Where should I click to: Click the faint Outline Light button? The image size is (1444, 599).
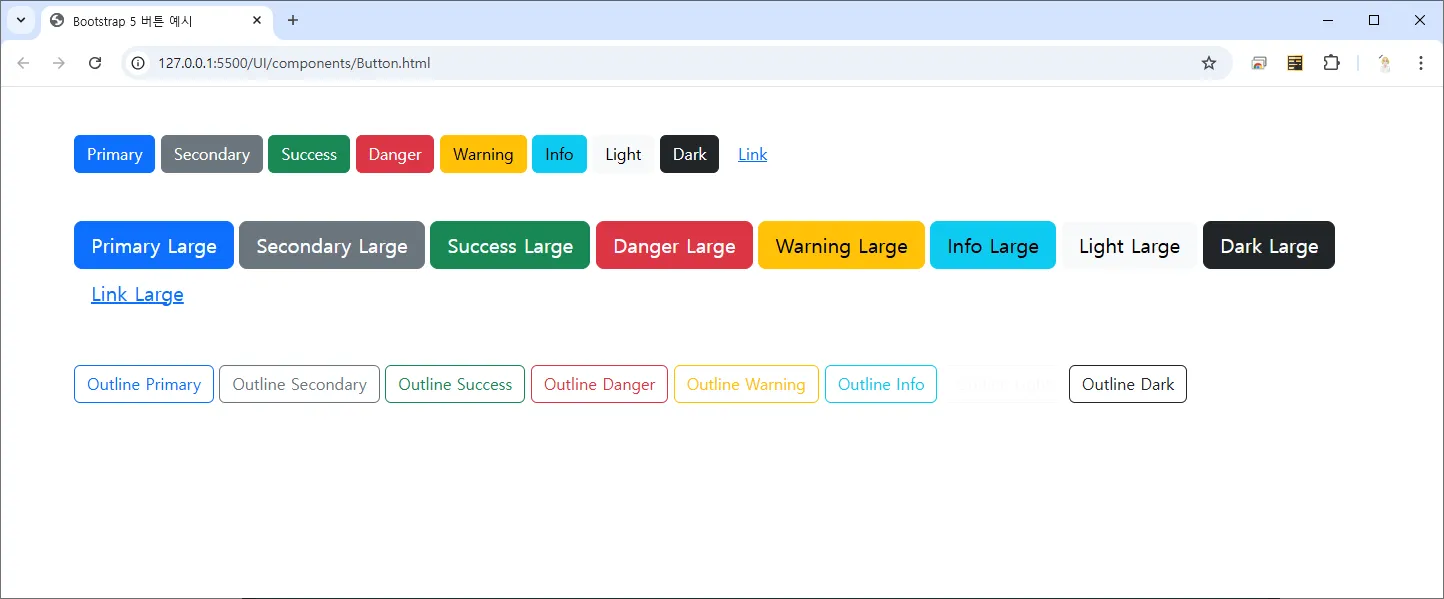(x=1003, y=384)
